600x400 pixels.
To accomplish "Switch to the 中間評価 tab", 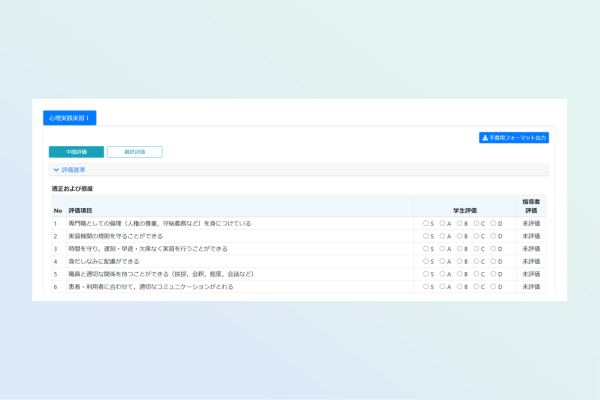I will coord(76,152).
